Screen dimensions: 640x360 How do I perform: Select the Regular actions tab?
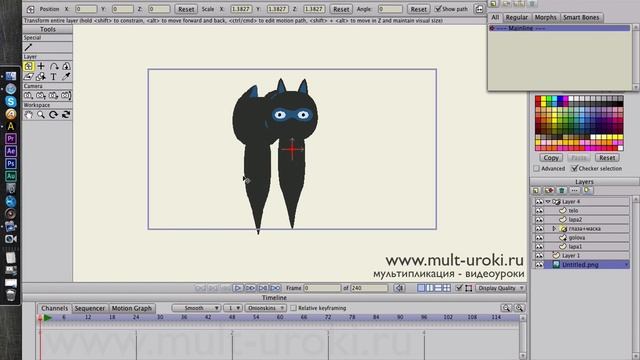[x=517, y=18]
